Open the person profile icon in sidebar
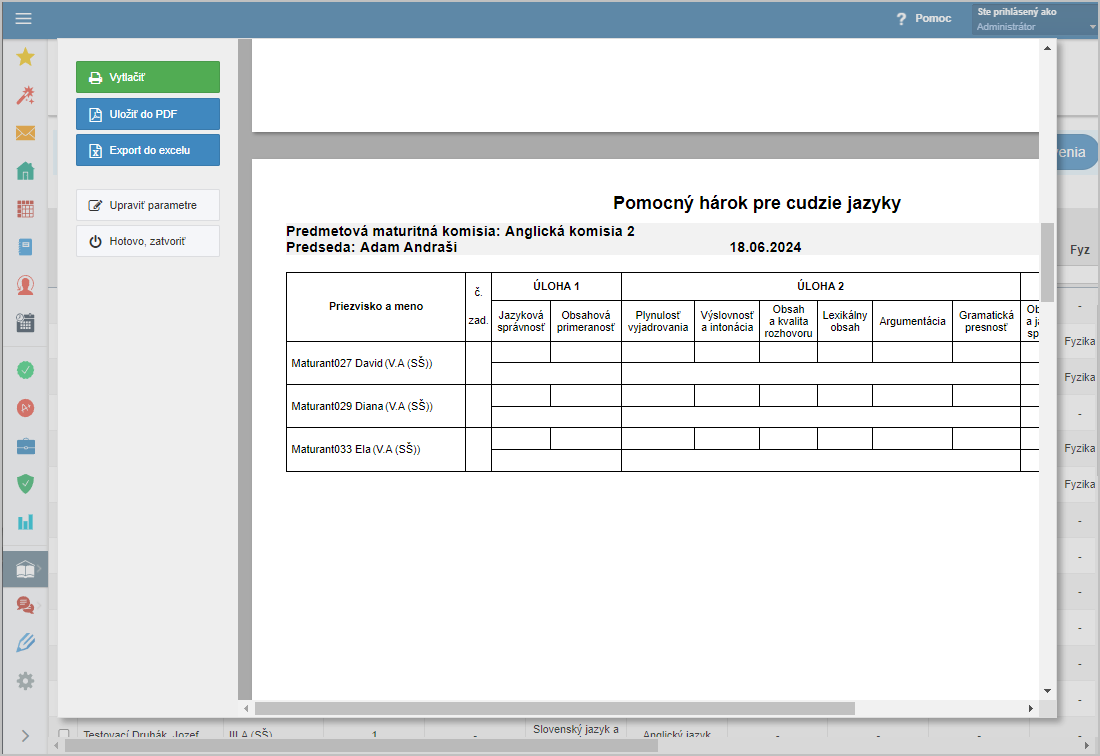 [25, 285]
